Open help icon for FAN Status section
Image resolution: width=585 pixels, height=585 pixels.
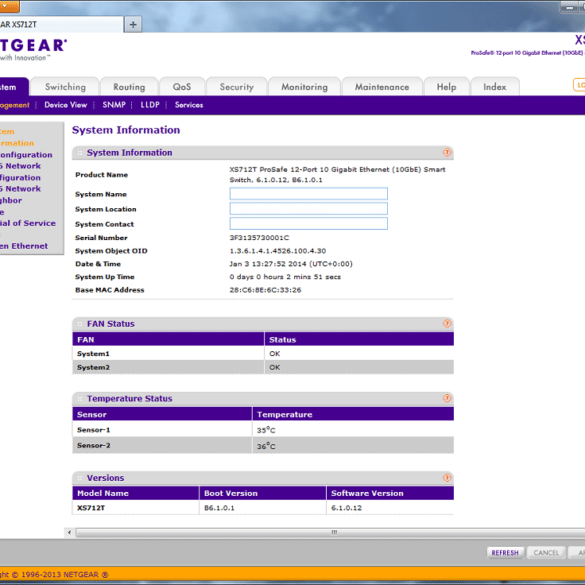[x=447, y=323]
